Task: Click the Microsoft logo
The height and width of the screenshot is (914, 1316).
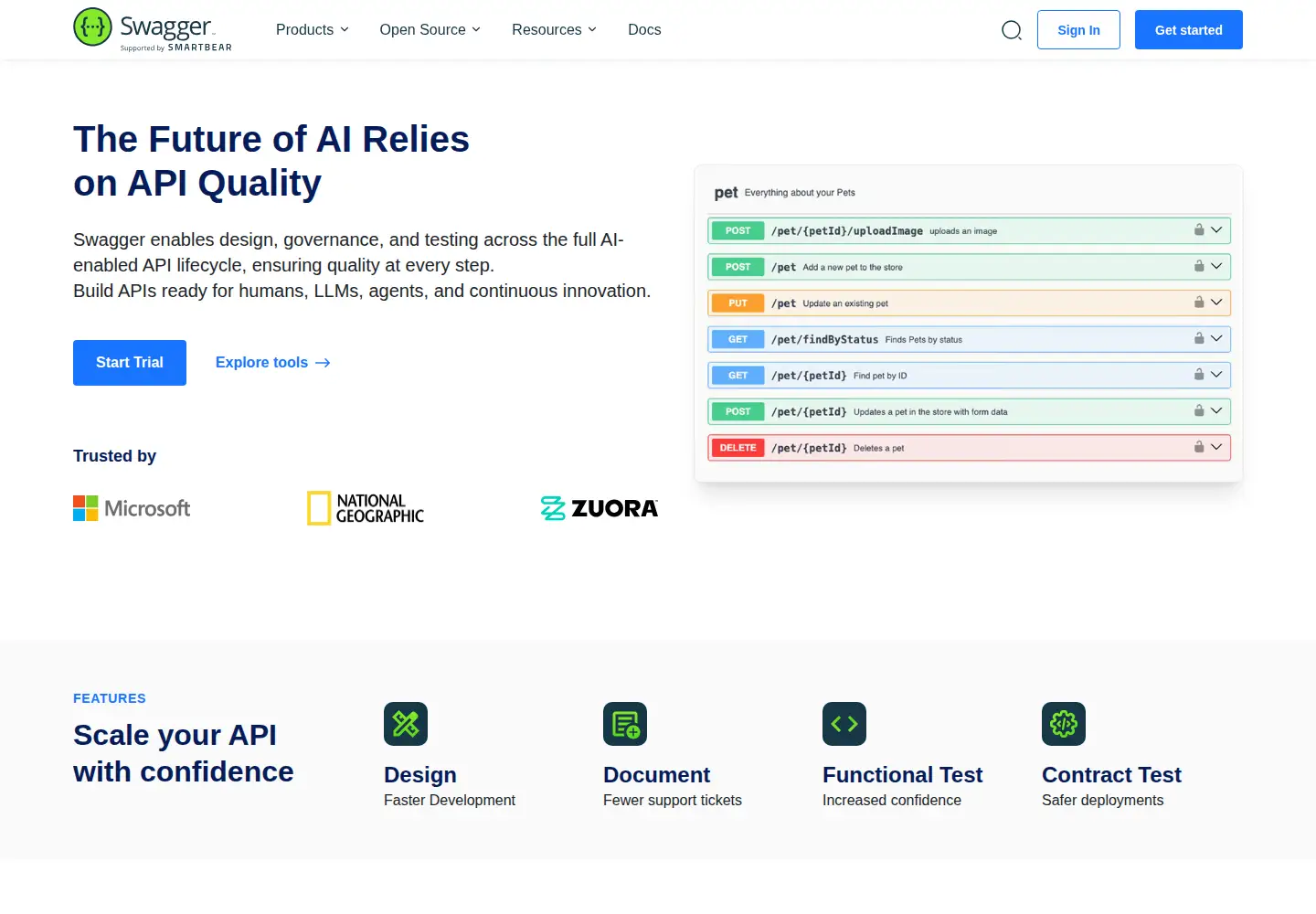Action: tap(132, 508)
